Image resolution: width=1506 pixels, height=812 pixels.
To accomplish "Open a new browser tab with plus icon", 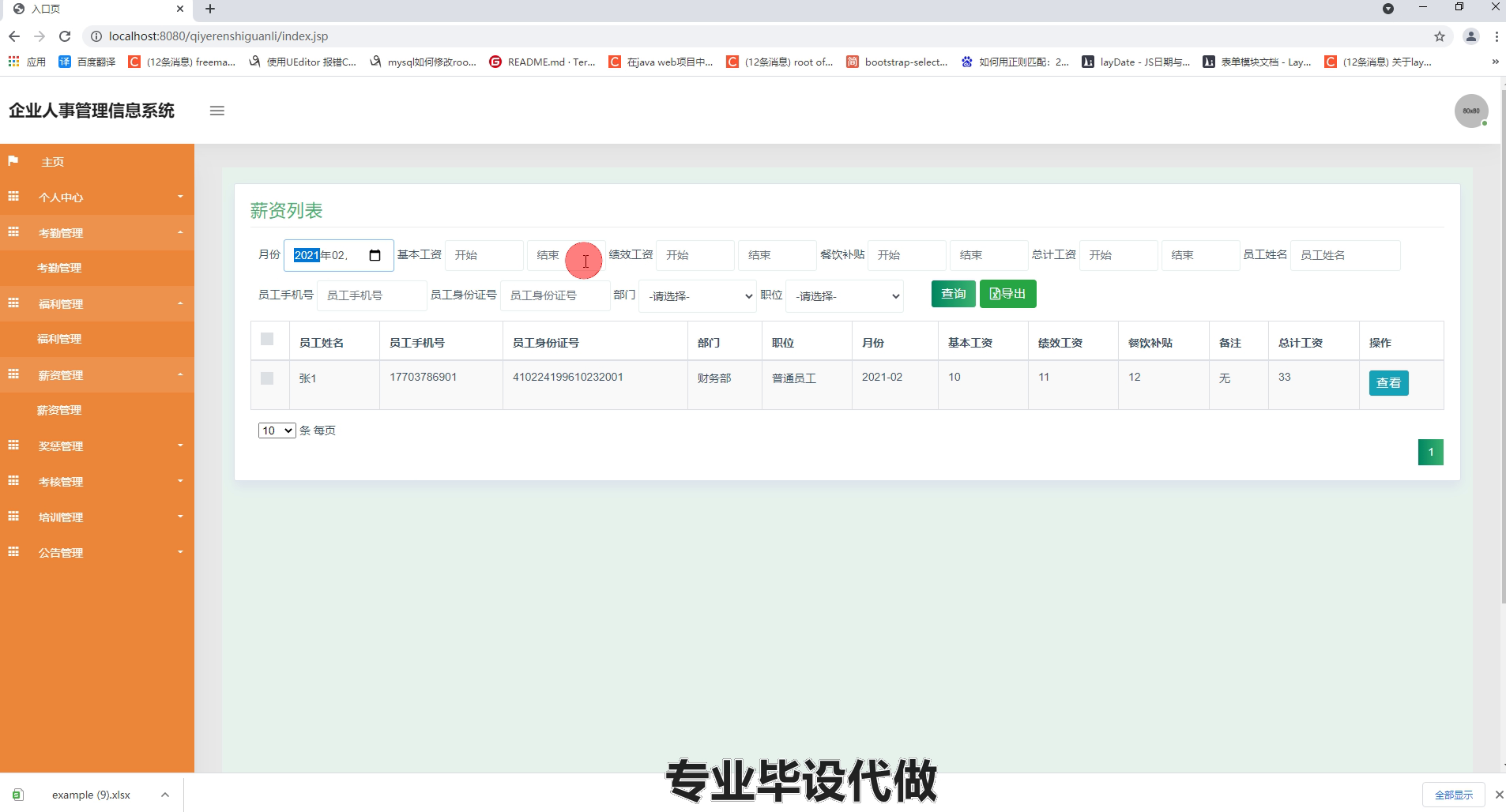I will (210, 9).
